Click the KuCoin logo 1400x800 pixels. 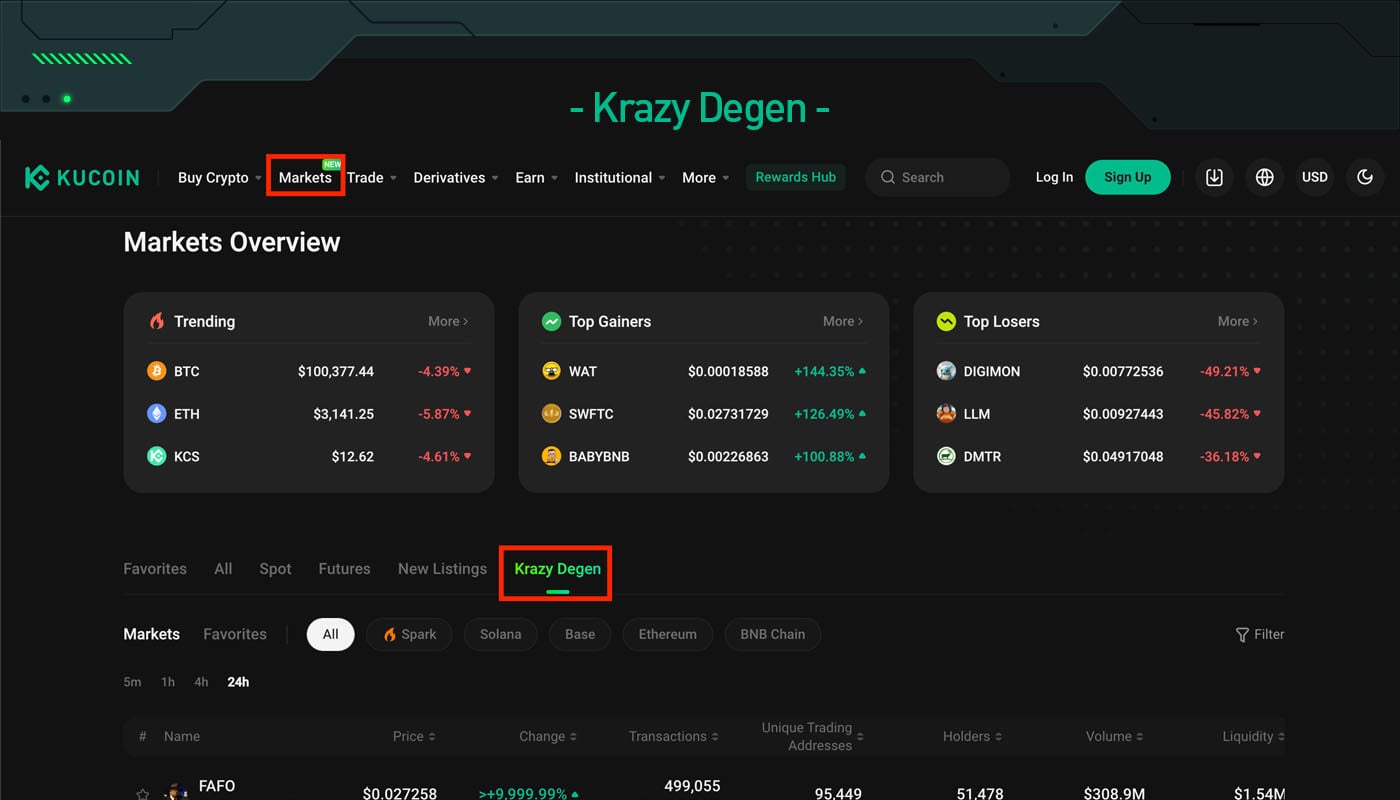coord(82,178)
